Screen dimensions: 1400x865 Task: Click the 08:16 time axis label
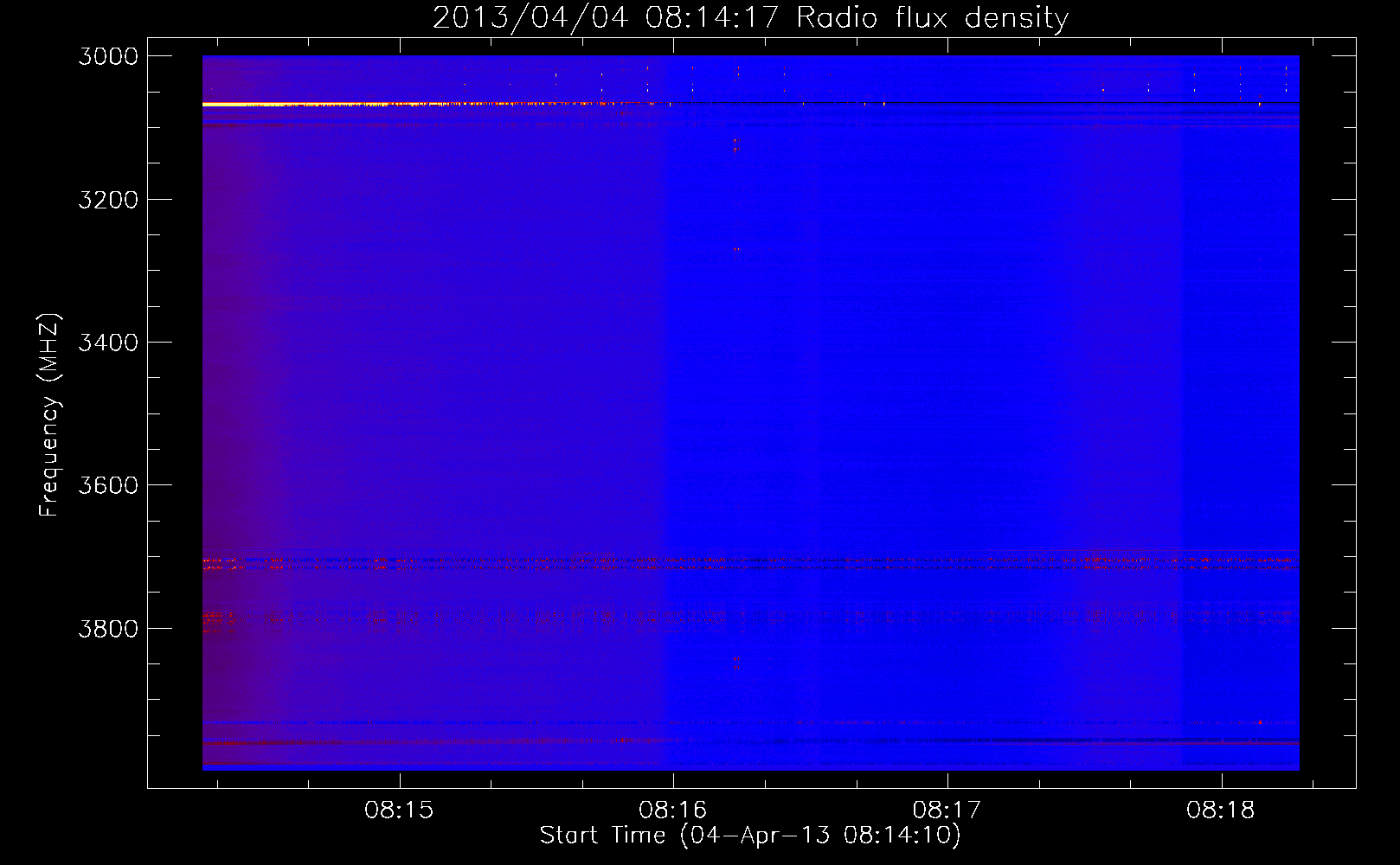click(x=673, y=811)
